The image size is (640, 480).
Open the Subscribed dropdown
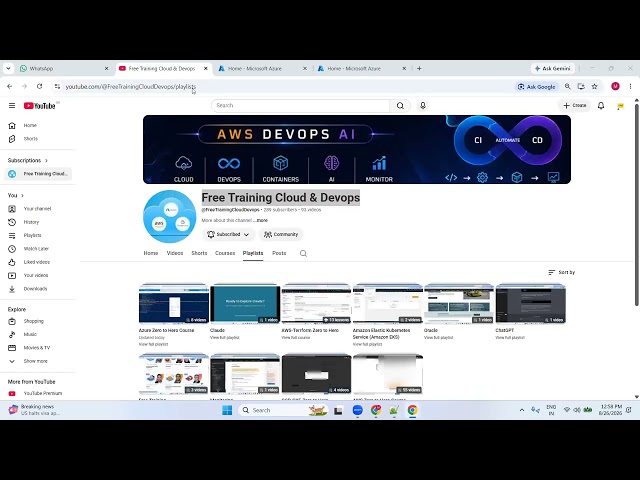coord(228,234)
